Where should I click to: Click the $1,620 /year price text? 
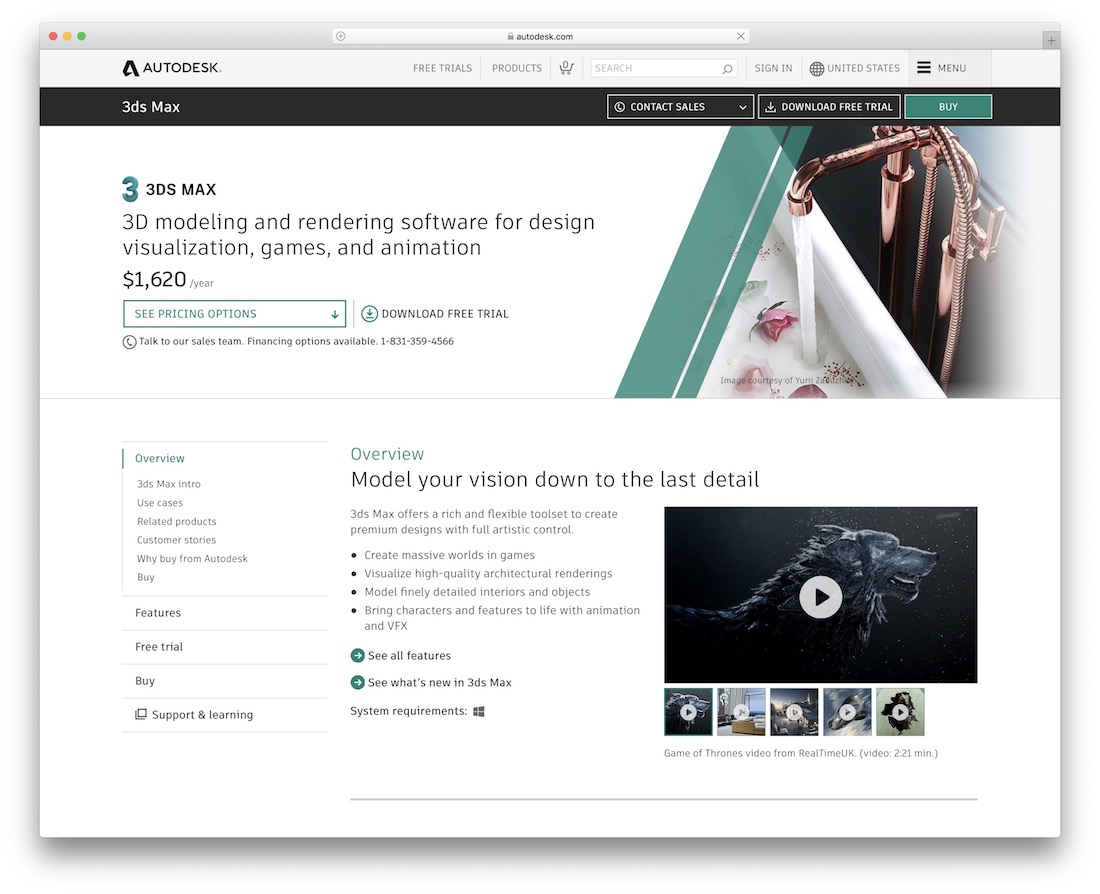pyautogui.click(x=168, y=280)
